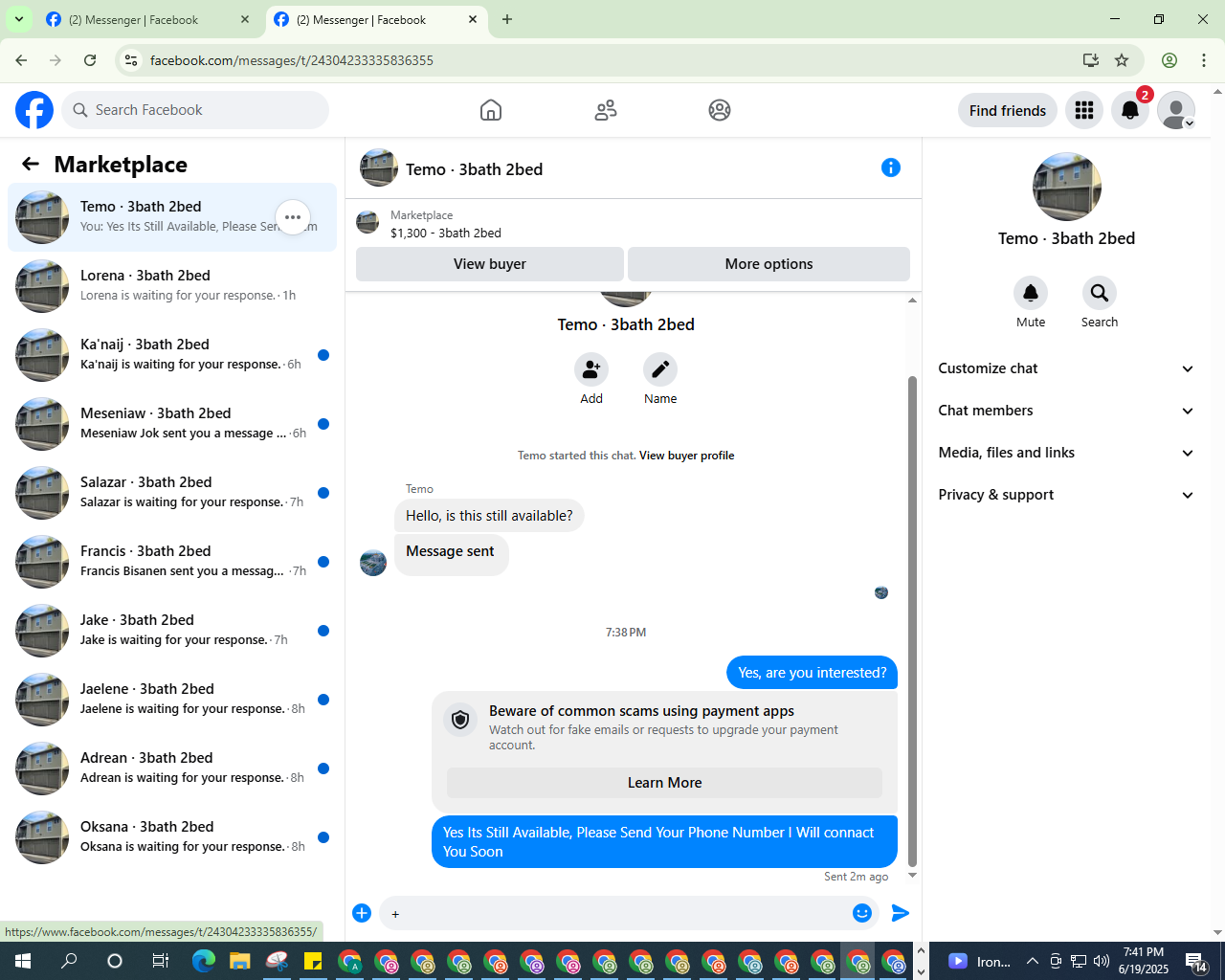
Task: Open the Notifications bell
Action: click(x=1130, y=110)
